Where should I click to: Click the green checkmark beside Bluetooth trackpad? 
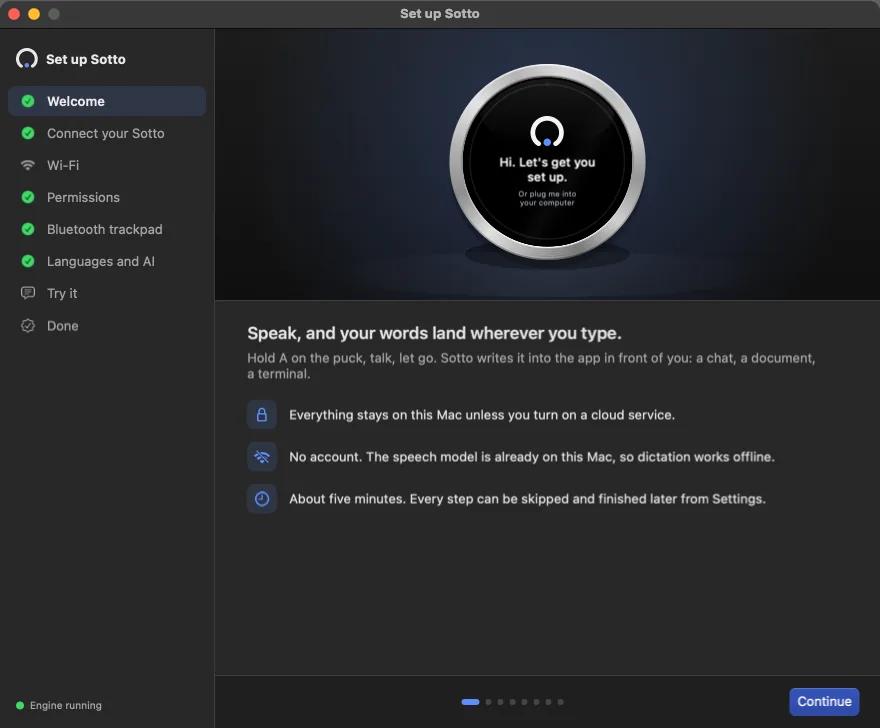click(x=28, y=229)
